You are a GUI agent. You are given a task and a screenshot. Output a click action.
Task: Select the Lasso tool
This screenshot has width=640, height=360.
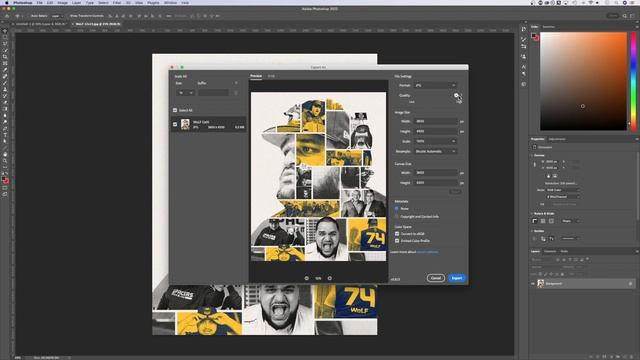coord(5,44)
